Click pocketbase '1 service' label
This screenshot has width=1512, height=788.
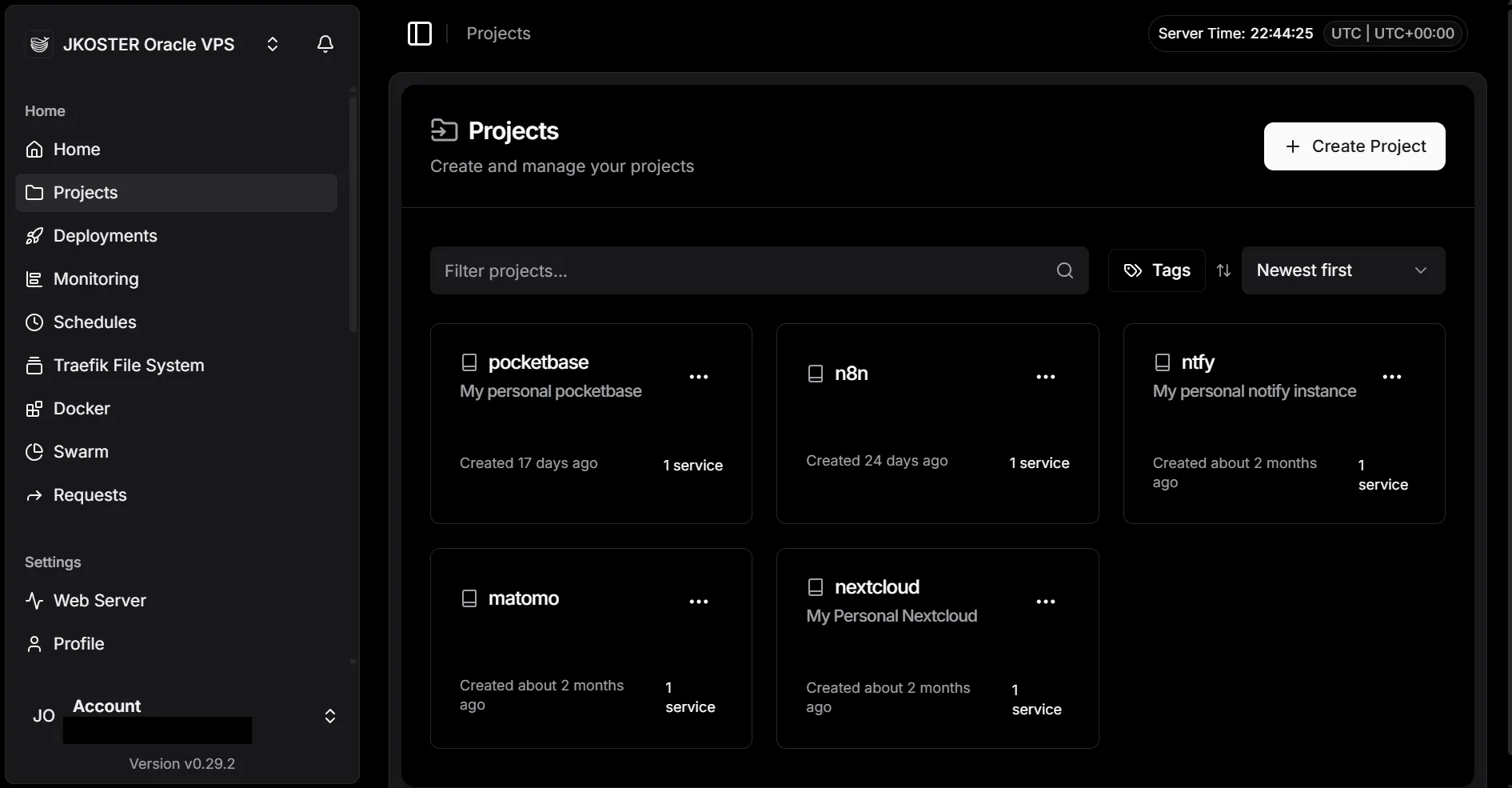pyautogui.click(x=692, y=466)
